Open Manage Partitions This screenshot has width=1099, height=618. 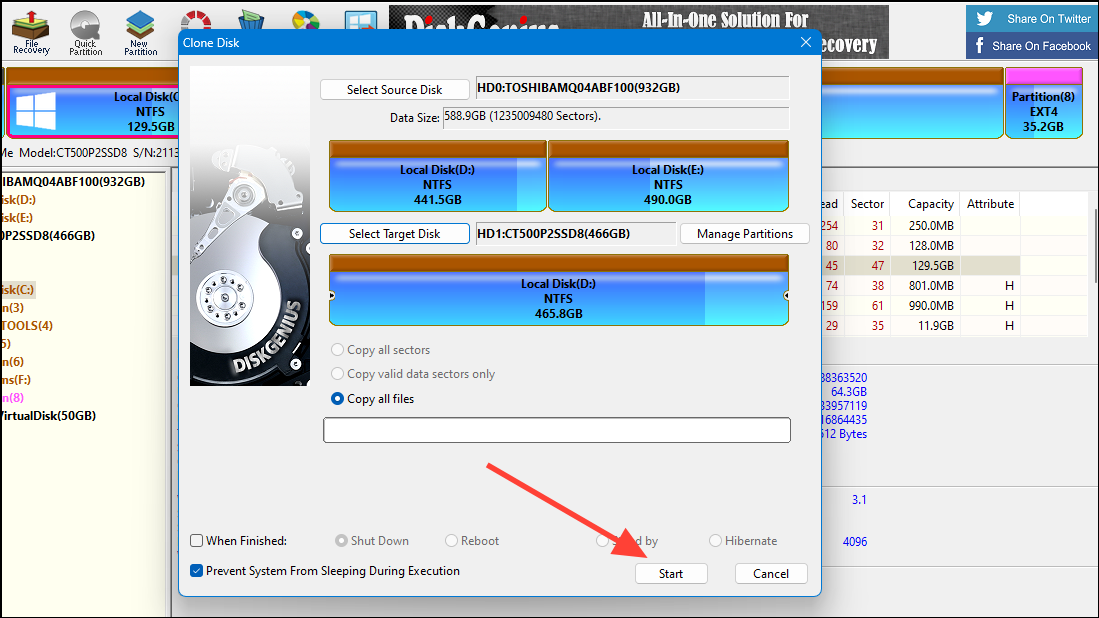[x=744, y=233]
